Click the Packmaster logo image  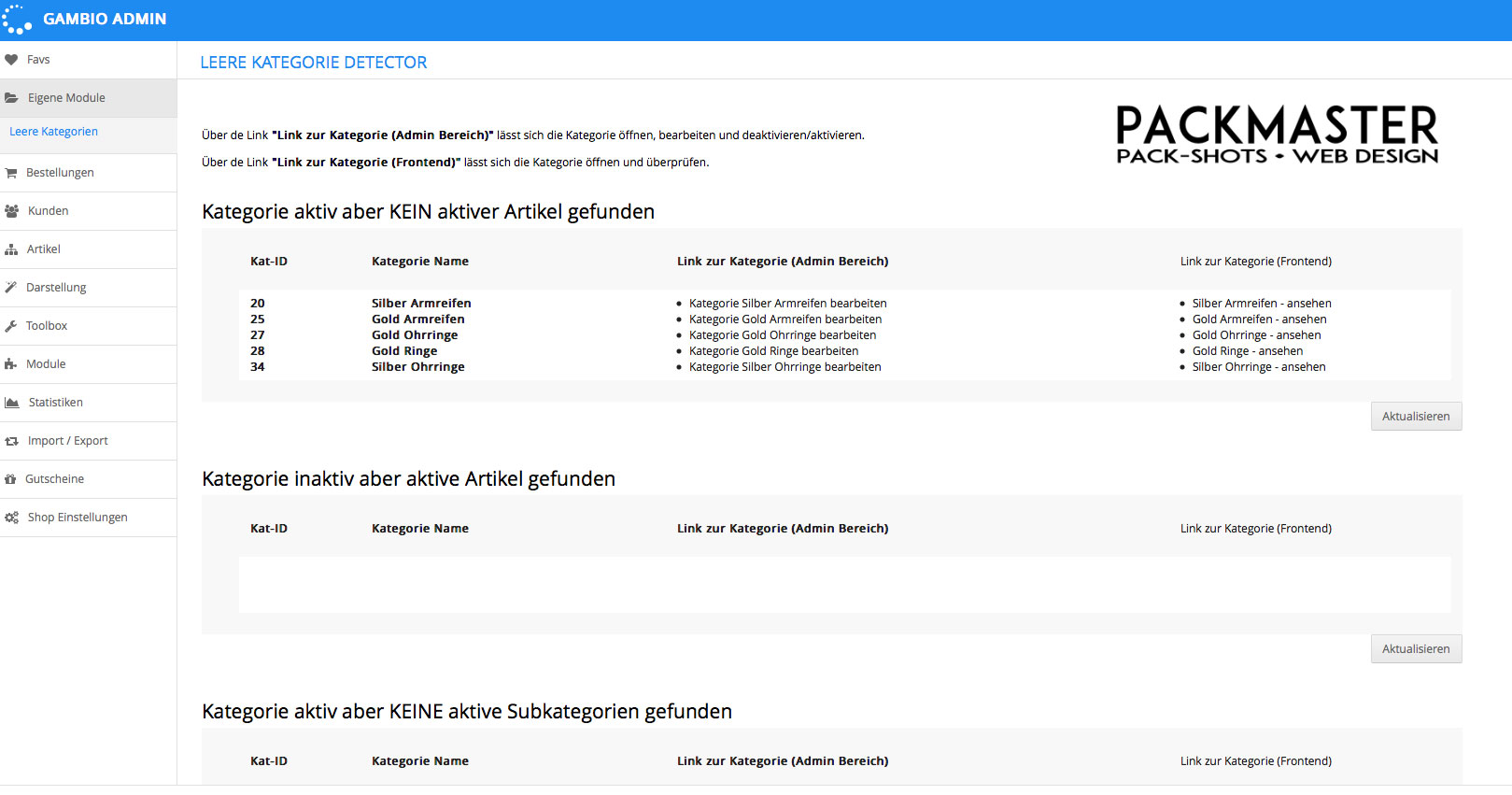tap(1277, 135)
